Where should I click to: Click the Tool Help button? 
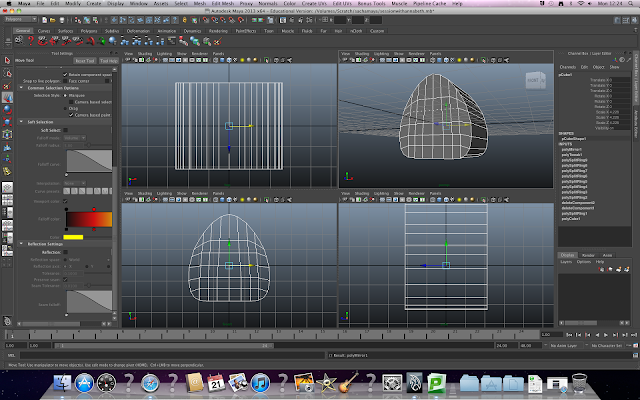pos(109,61)
